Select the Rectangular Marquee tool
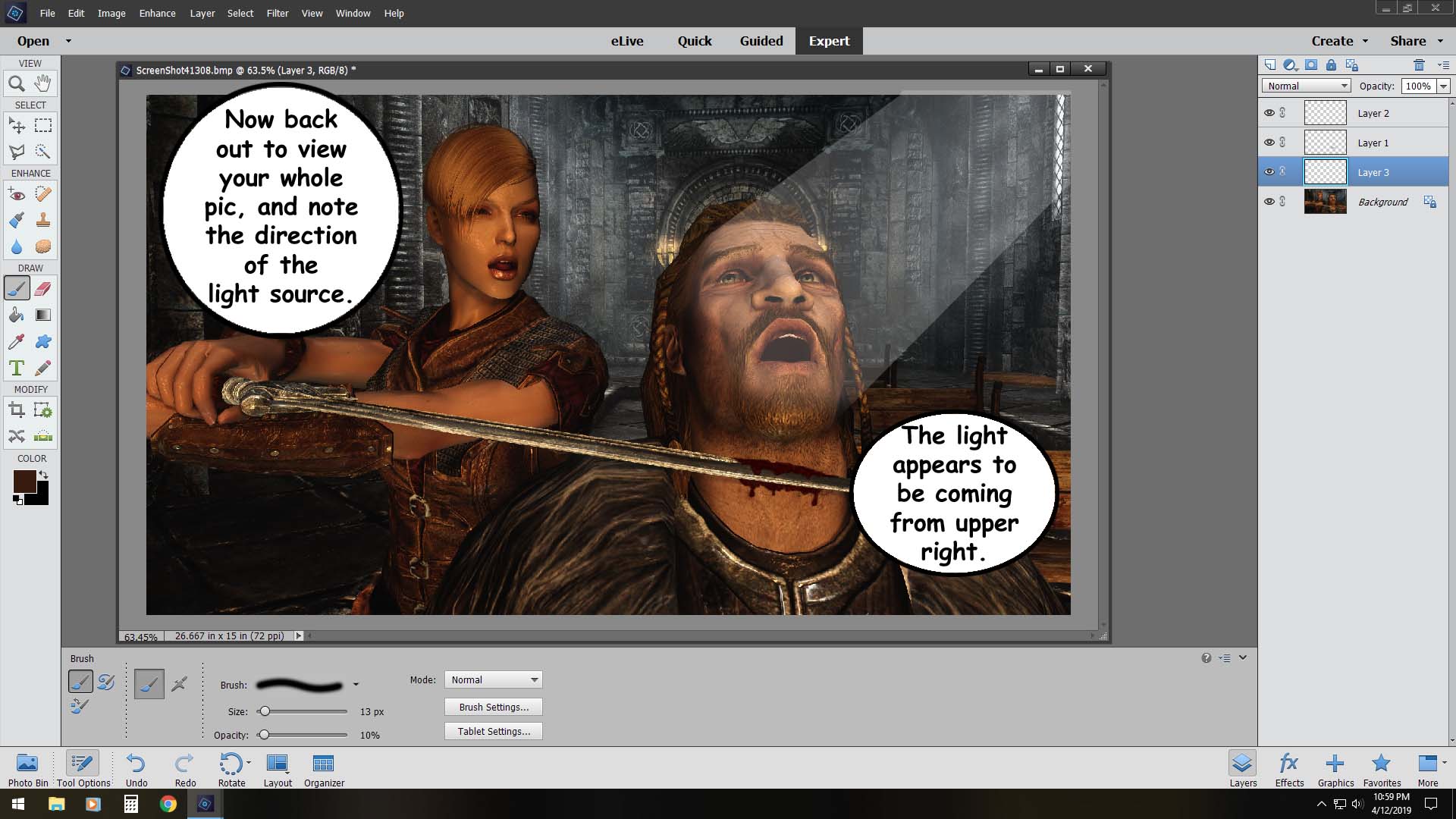 click(43, 125)
